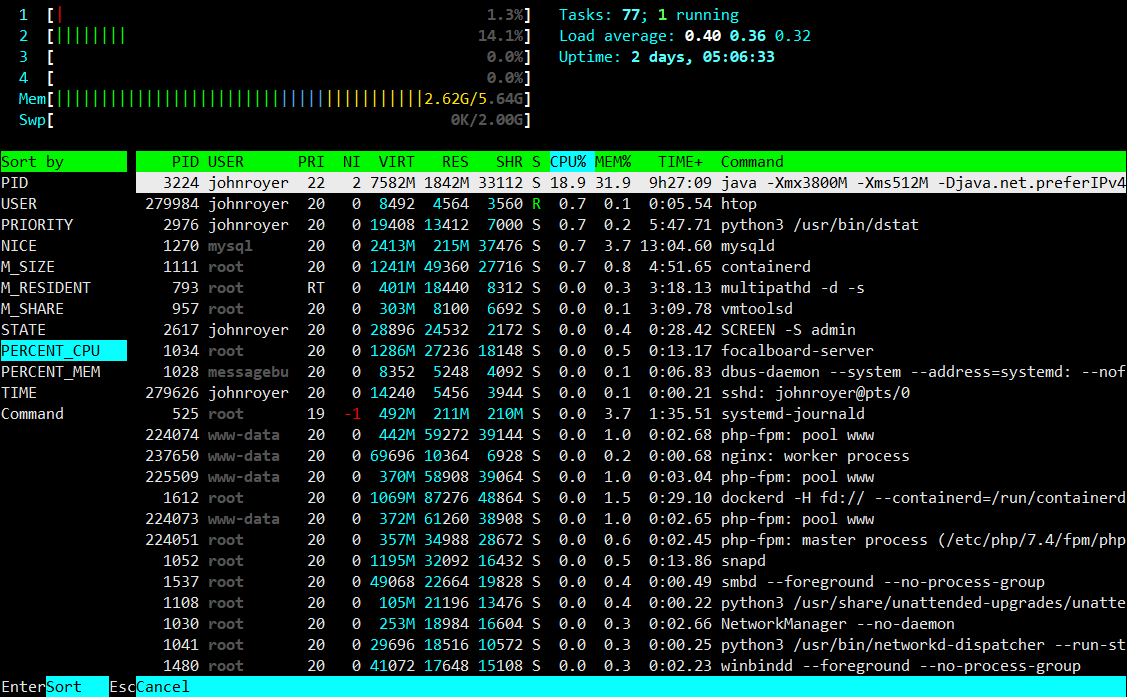The image size is (1127, 697).
Task: Choose PERCENT_MEM sort option
Action: tap(63, 371)
